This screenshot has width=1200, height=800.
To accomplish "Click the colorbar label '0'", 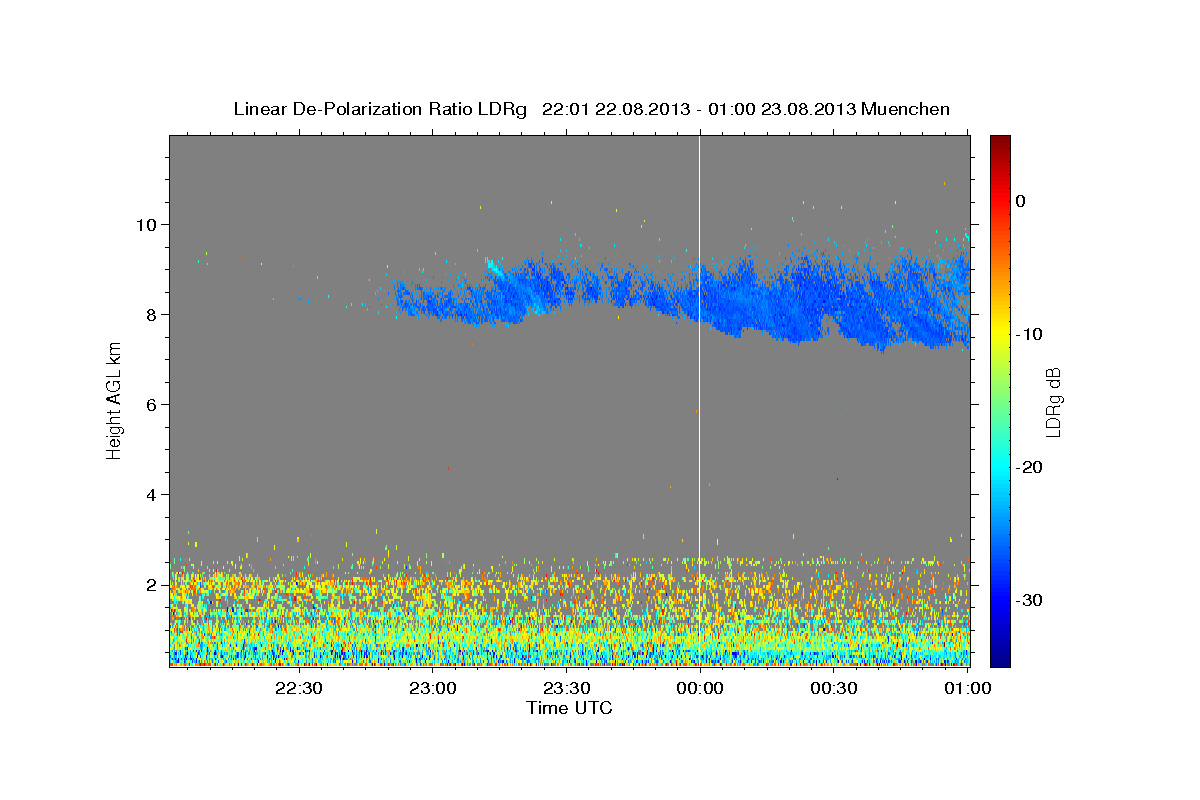I will tap(1021, 201).
